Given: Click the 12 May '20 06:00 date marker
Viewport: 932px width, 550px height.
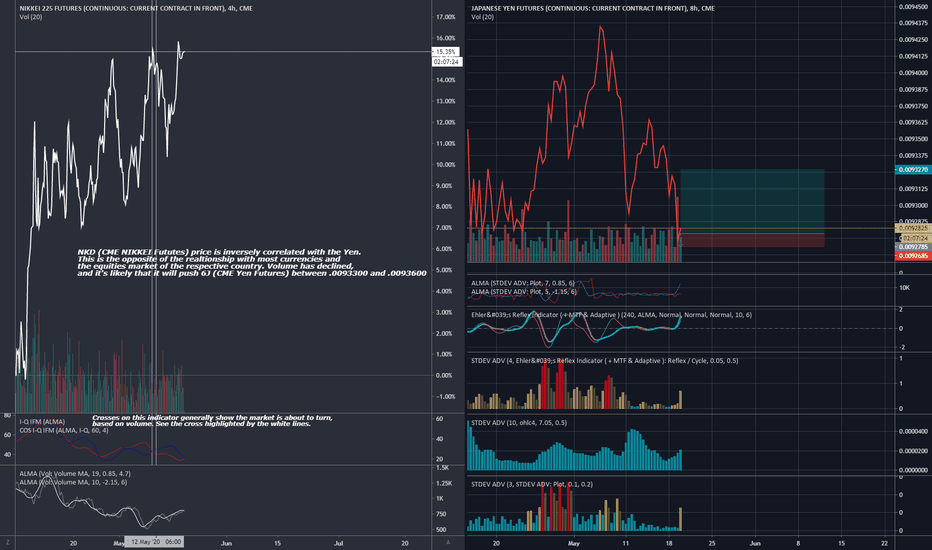Looking at the screenshot, I should [154, 542].
